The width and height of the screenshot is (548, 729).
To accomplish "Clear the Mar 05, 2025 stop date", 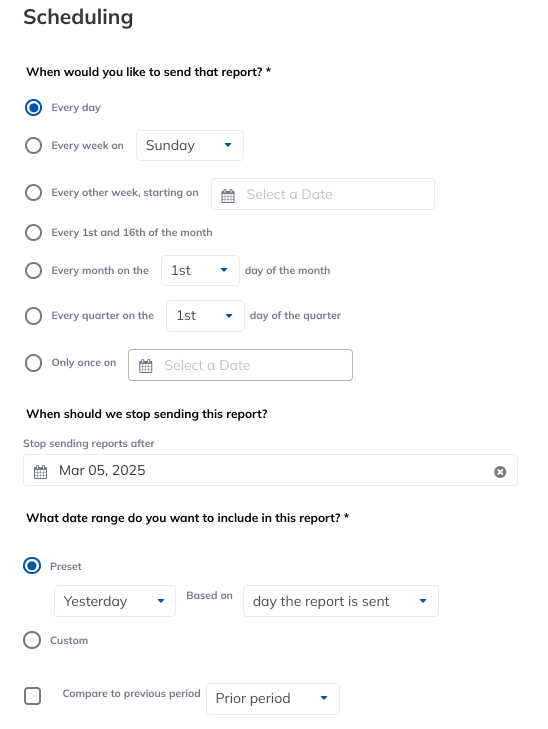I will [x=500, y=472].
